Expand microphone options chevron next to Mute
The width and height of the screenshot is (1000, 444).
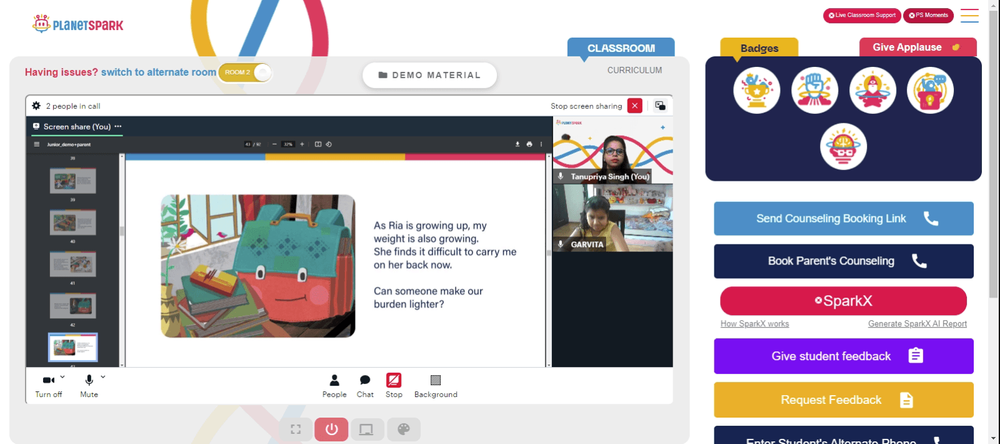click(103, 377)
